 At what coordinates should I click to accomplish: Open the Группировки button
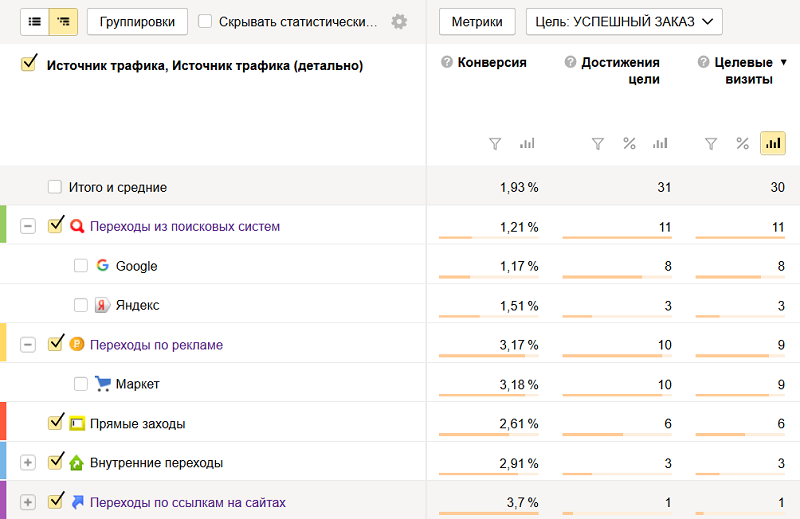pyautogui.click(x=137, y=21)
